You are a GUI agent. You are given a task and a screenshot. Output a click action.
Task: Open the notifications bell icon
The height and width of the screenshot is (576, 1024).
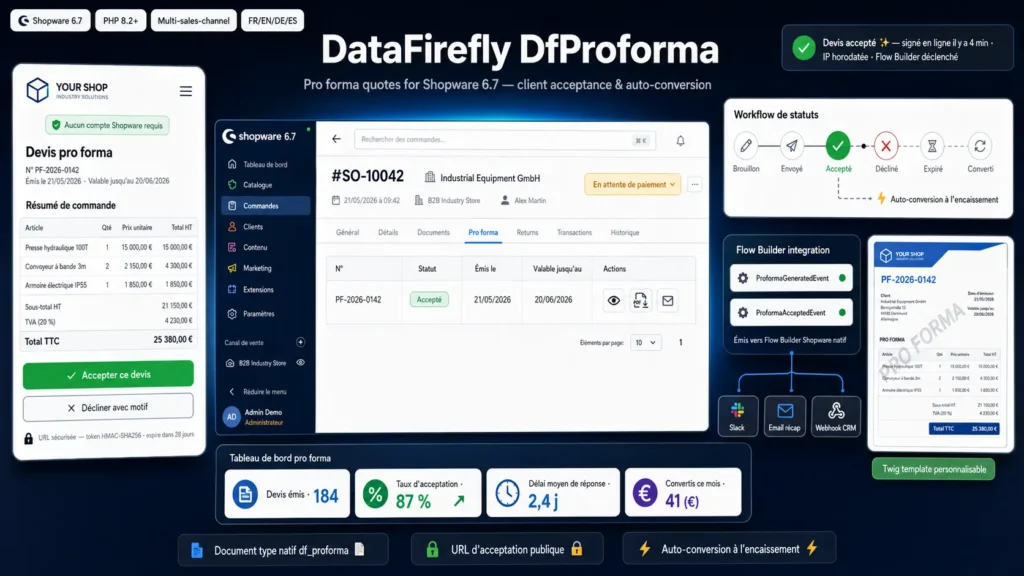point(680,140)
